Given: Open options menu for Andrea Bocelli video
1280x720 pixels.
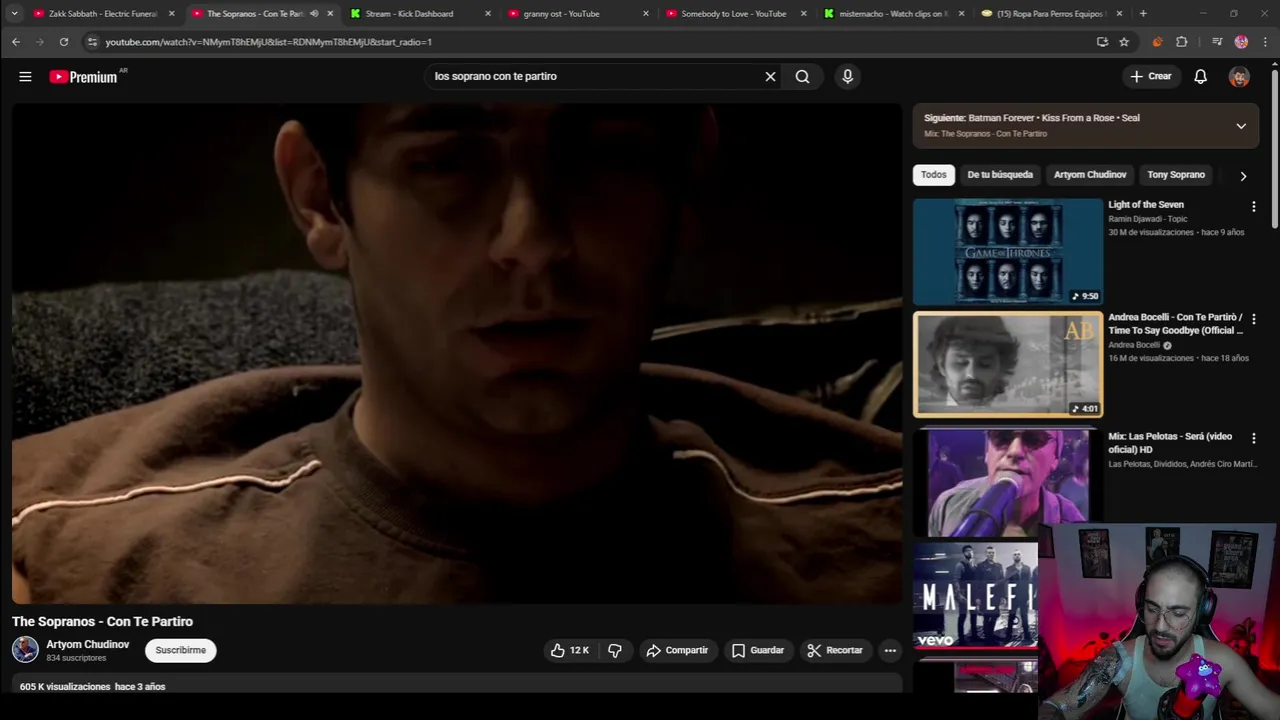Looking at the screenshot, I should tap(1253, 320).
